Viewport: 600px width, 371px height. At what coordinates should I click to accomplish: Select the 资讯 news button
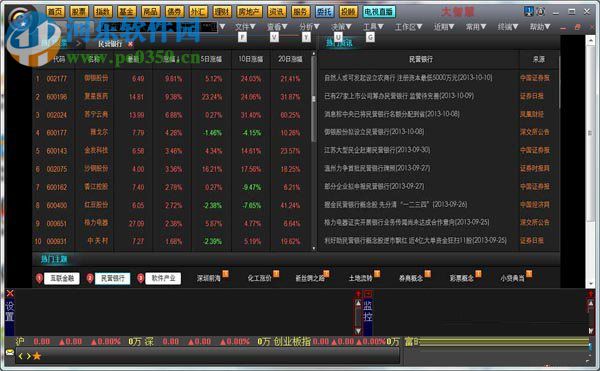click(x=276, y=12)
